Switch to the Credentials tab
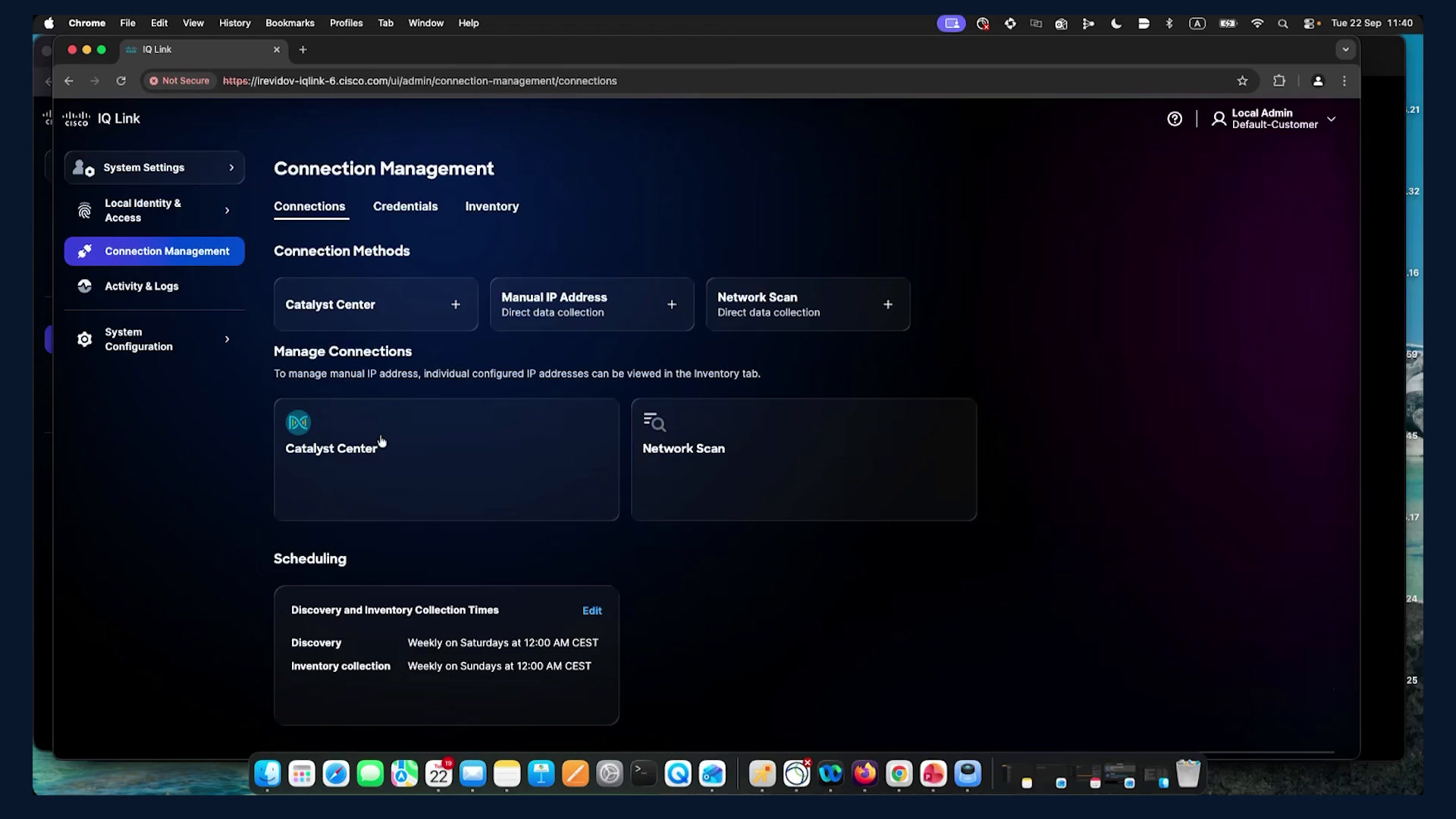 pos(405,206)
